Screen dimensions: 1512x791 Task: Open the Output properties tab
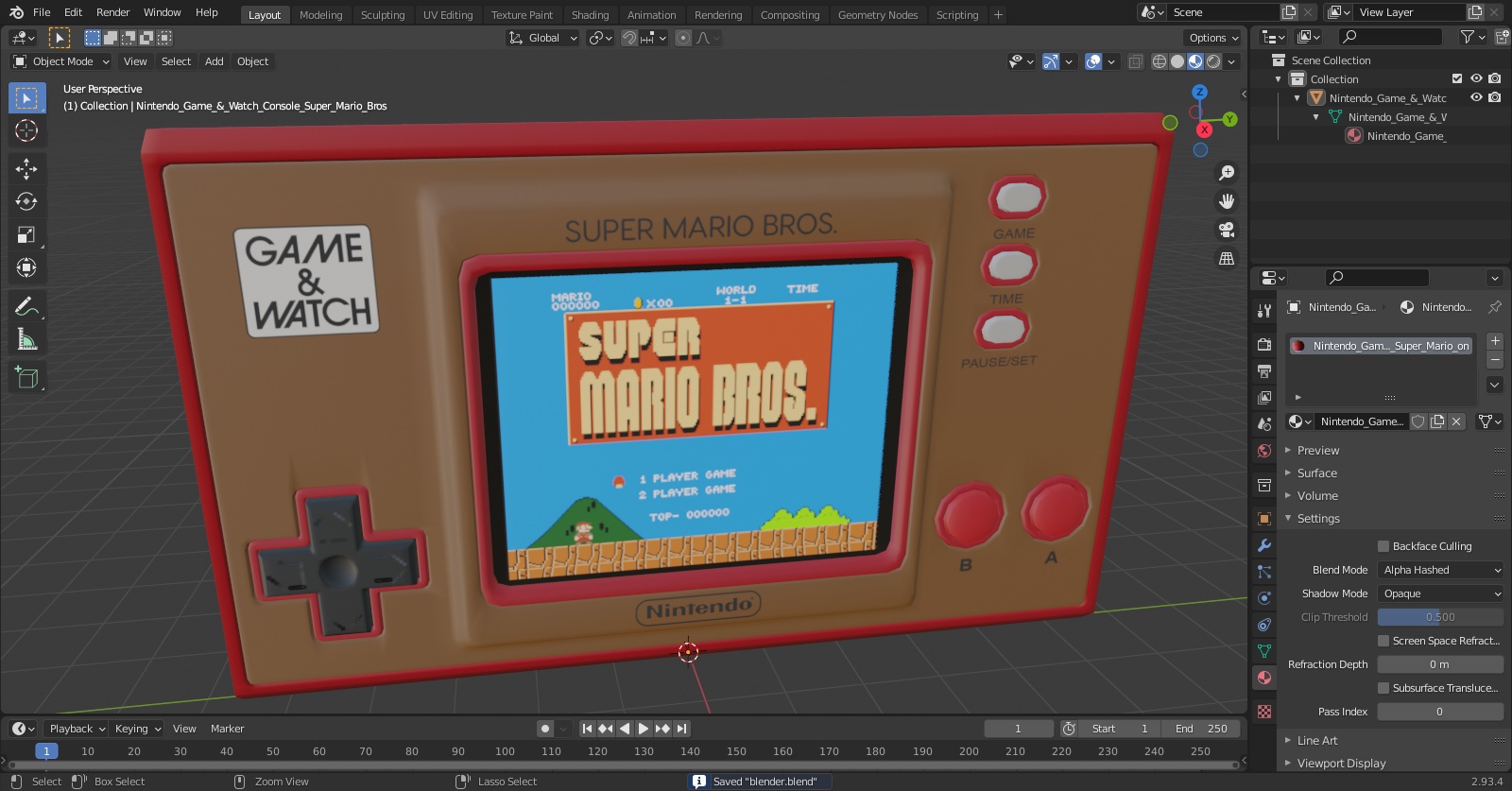click(x=1264, y=371)
